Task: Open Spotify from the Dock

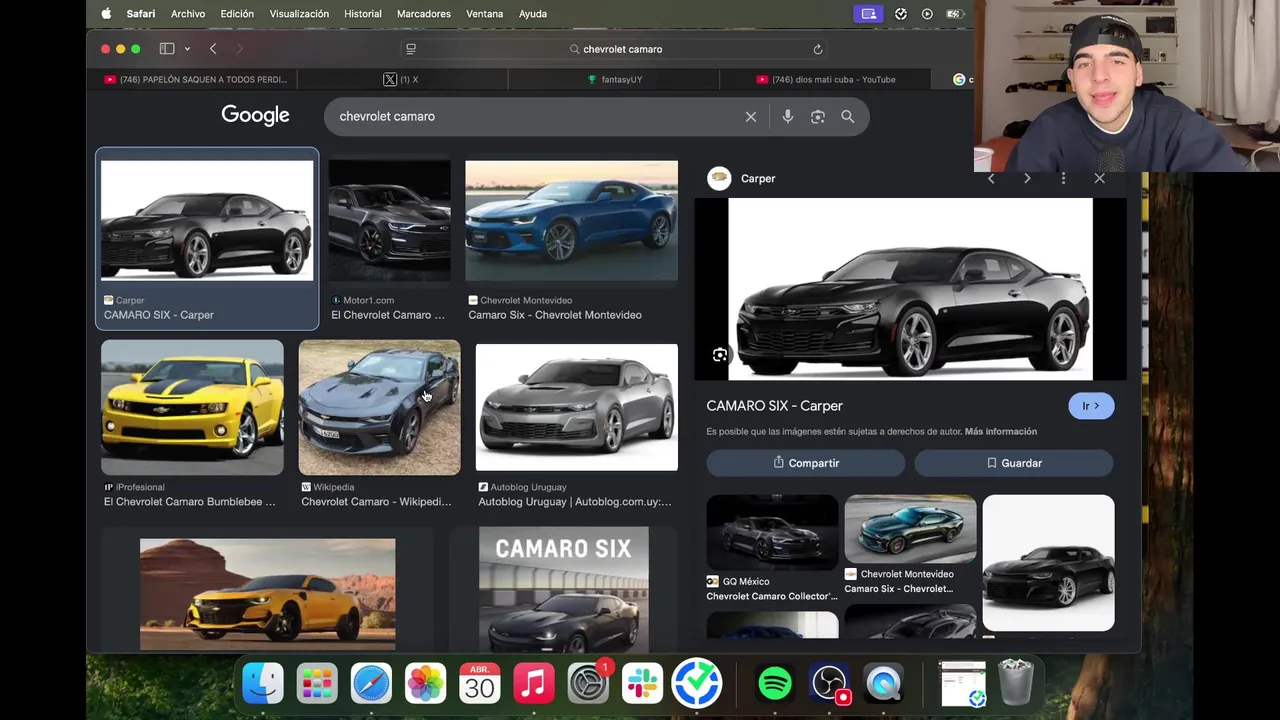Action: 775,684
